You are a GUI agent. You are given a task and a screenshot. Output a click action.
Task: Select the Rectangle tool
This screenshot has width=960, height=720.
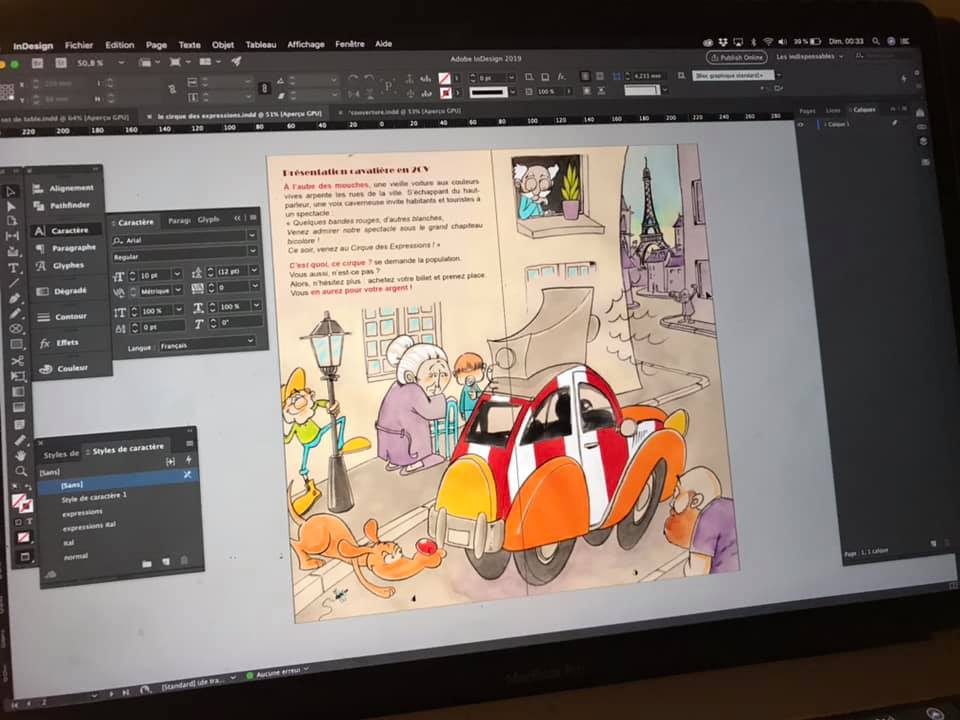tap(16, 345)
